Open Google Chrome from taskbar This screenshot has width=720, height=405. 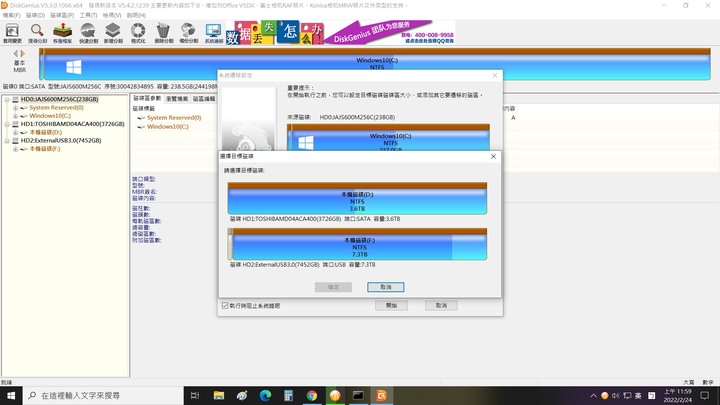312,395
